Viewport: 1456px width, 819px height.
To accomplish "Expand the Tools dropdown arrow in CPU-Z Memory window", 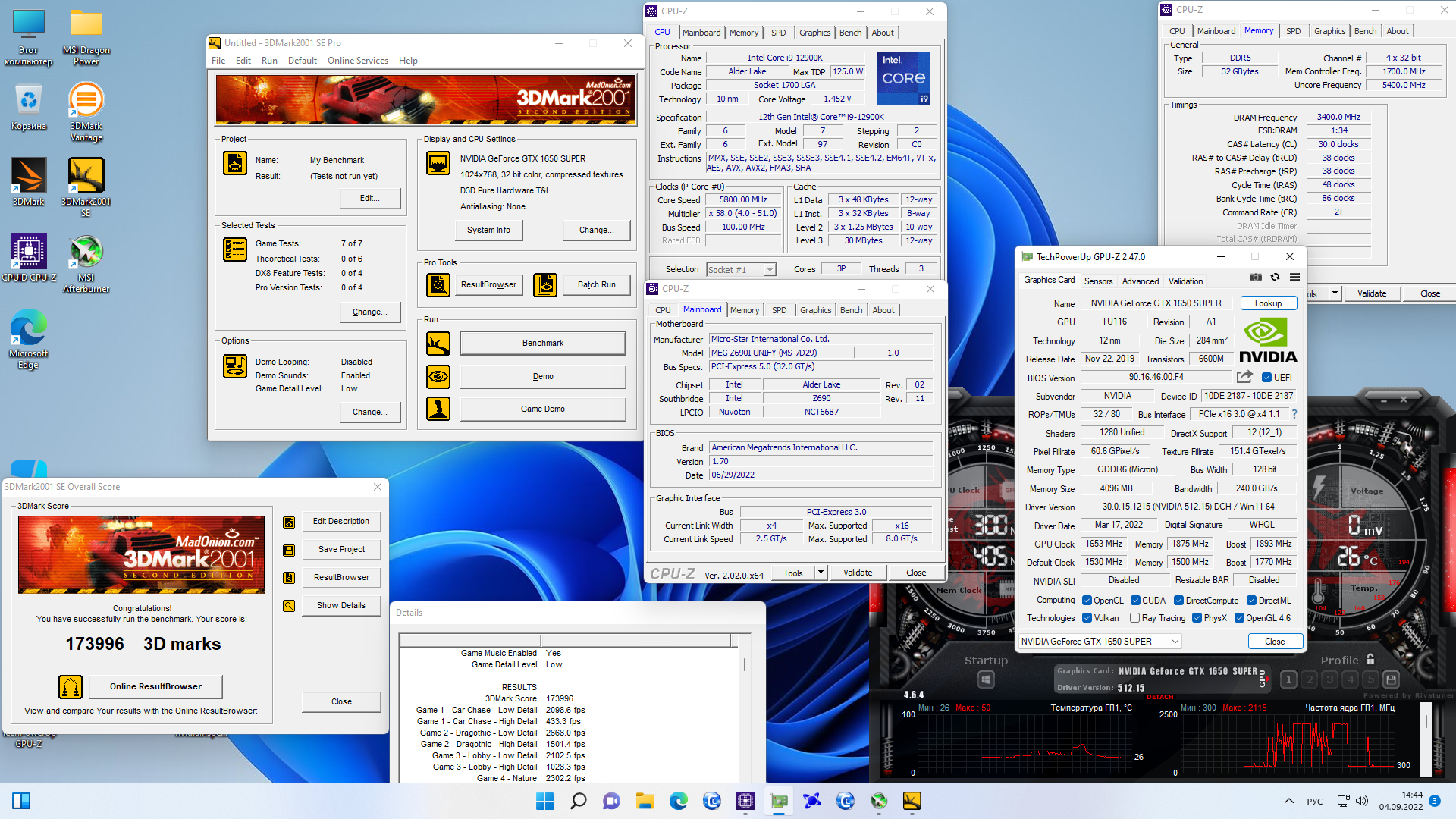I will click(1335, 293).
